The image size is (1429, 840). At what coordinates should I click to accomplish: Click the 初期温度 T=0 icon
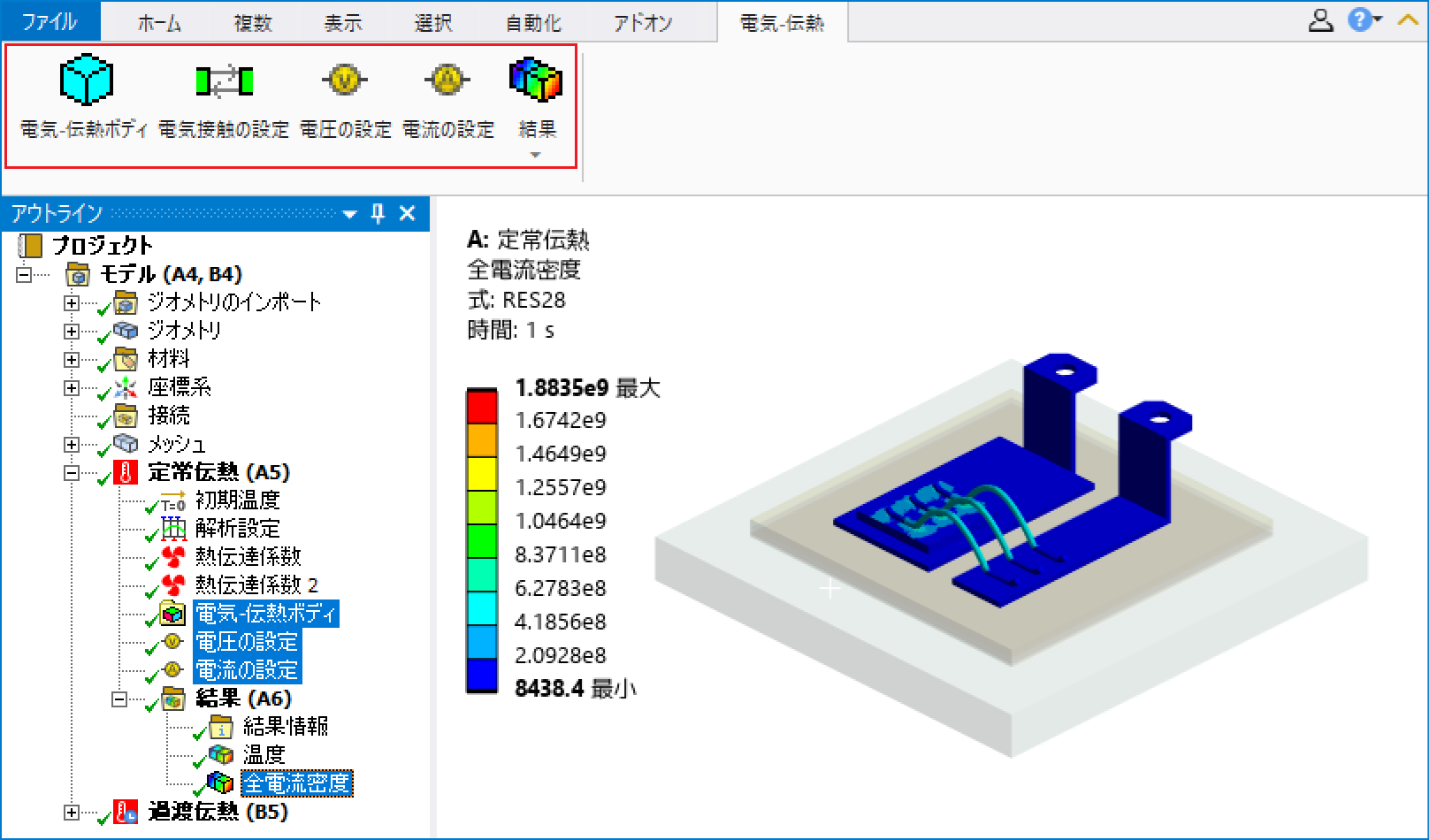(173, 500)
